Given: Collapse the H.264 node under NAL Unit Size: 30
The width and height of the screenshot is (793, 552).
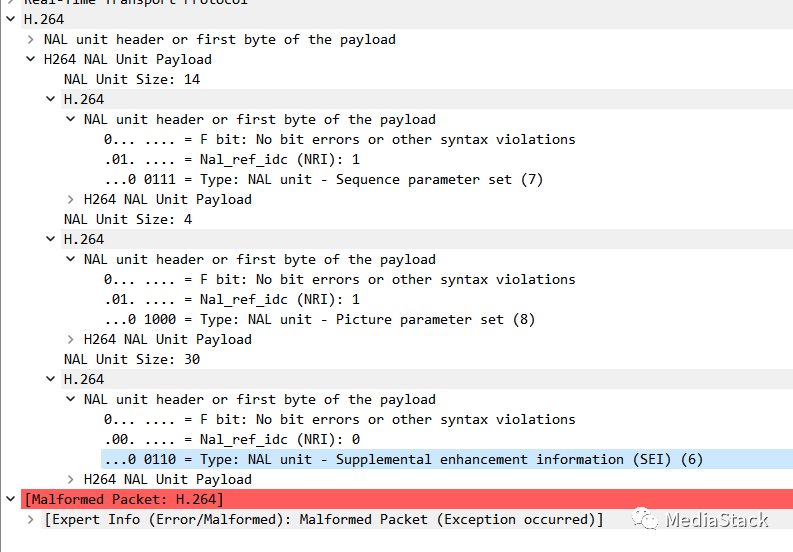Looking at the screenshot, I should (52, 379).
